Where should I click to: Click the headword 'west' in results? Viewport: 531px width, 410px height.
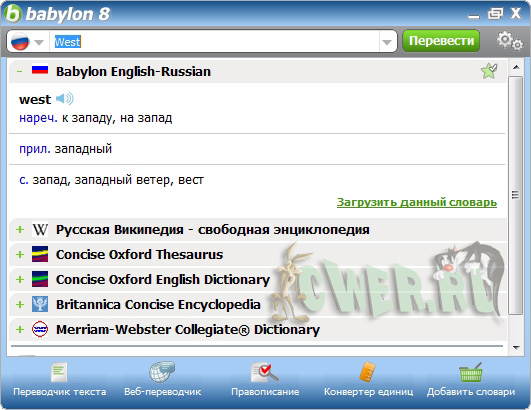[35, 100]
